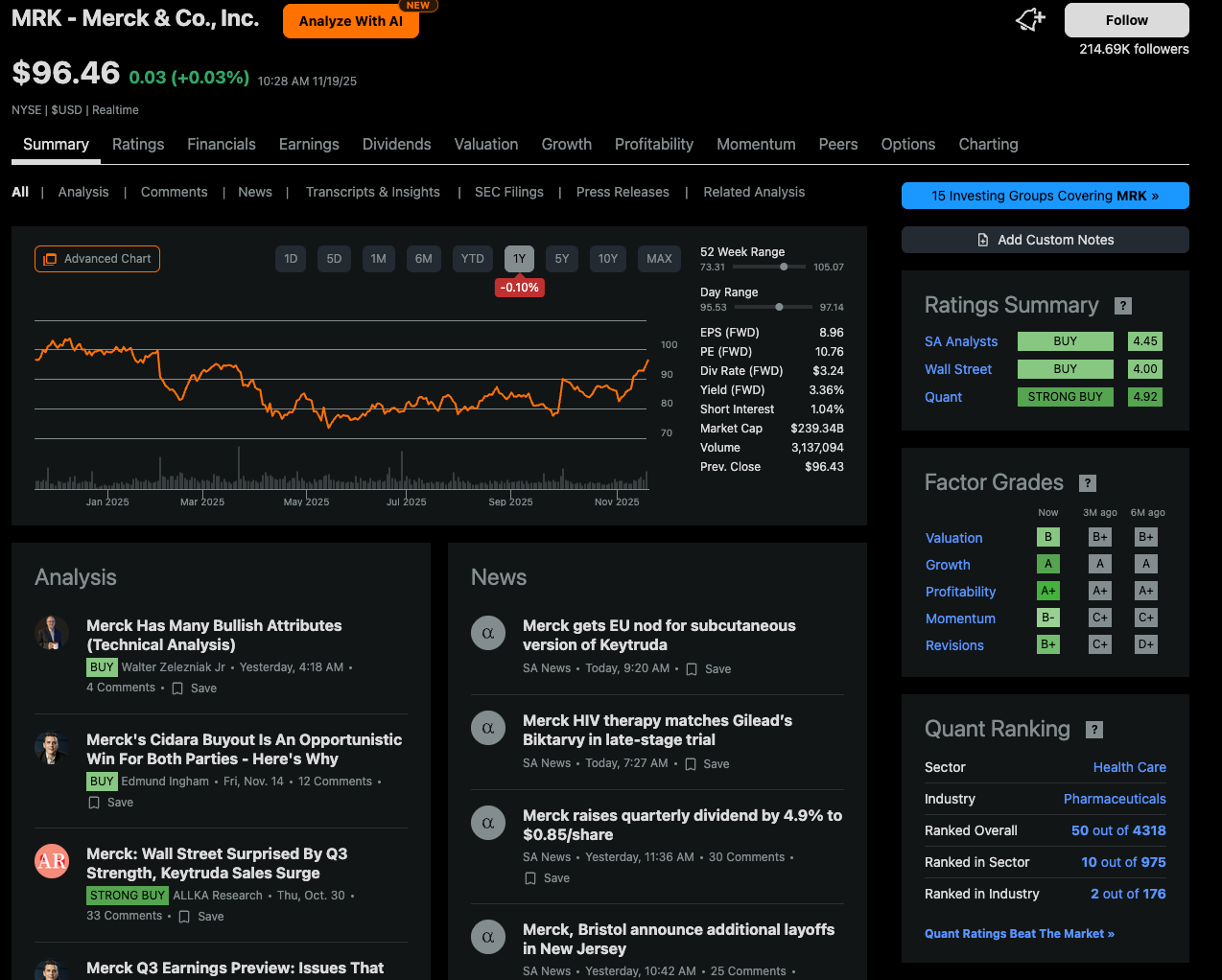Click note icon in Add Custom Notes

983,240
